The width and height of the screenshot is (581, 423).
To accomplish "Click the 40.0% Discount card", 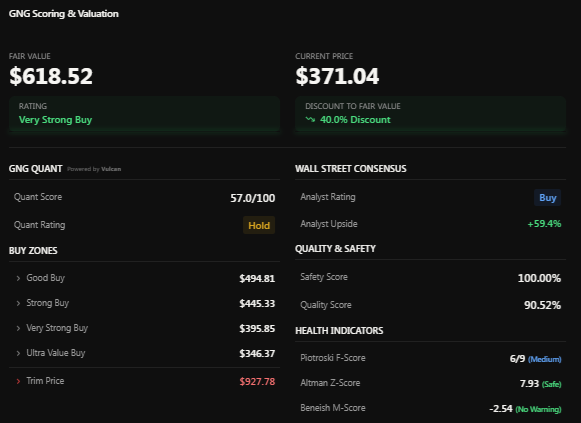I will point(431,114).
